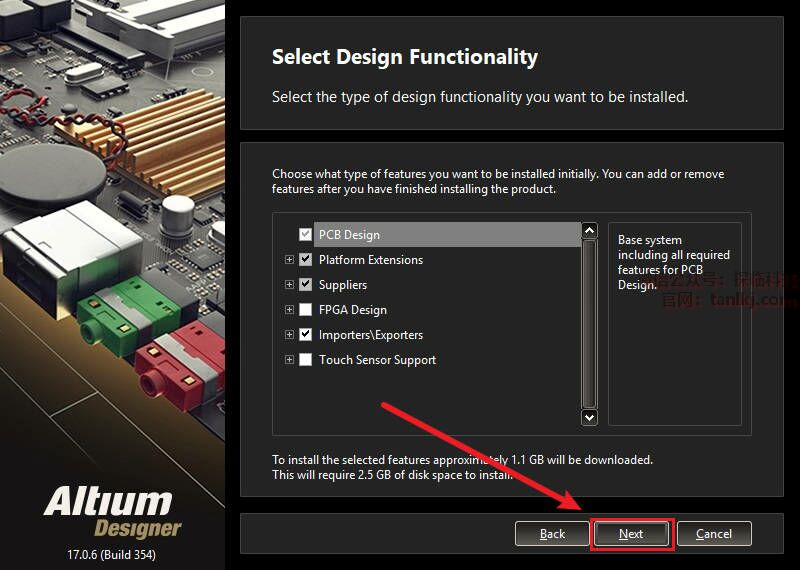Screen dimensions: 800x570
Task: Enable the FPGA Design checkbox
Action: [x=305, y=310]
